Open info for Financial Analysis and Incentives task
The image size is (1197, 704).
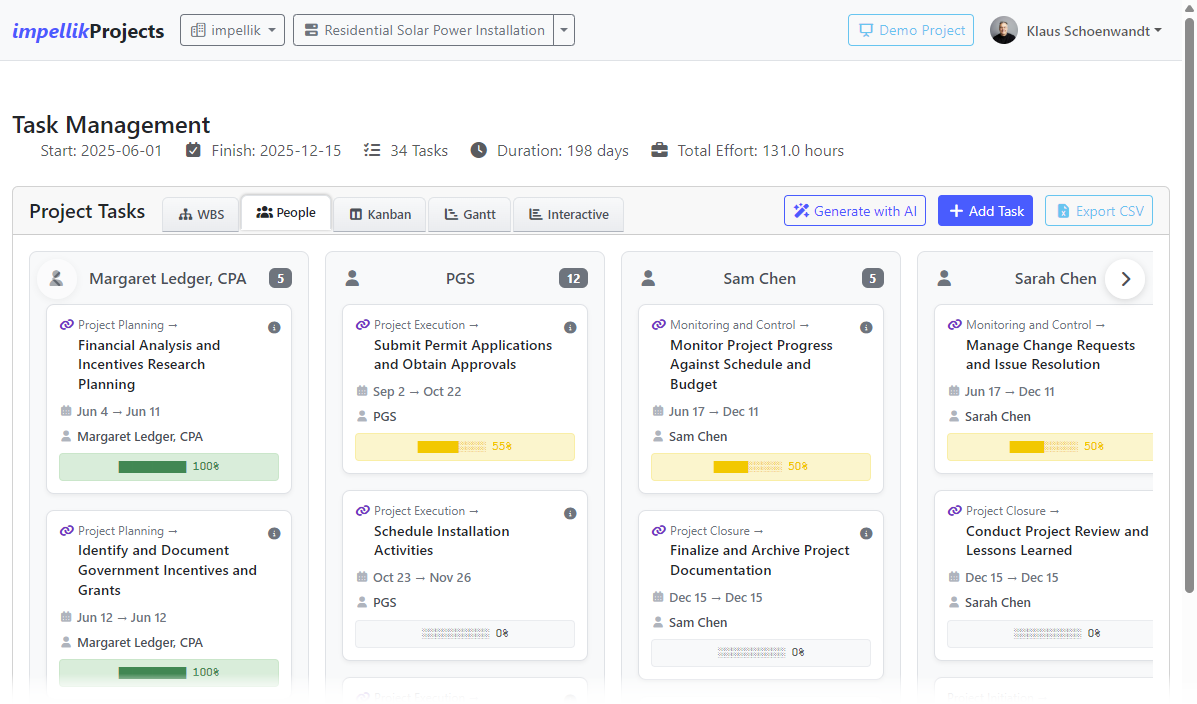pos(274,328)
